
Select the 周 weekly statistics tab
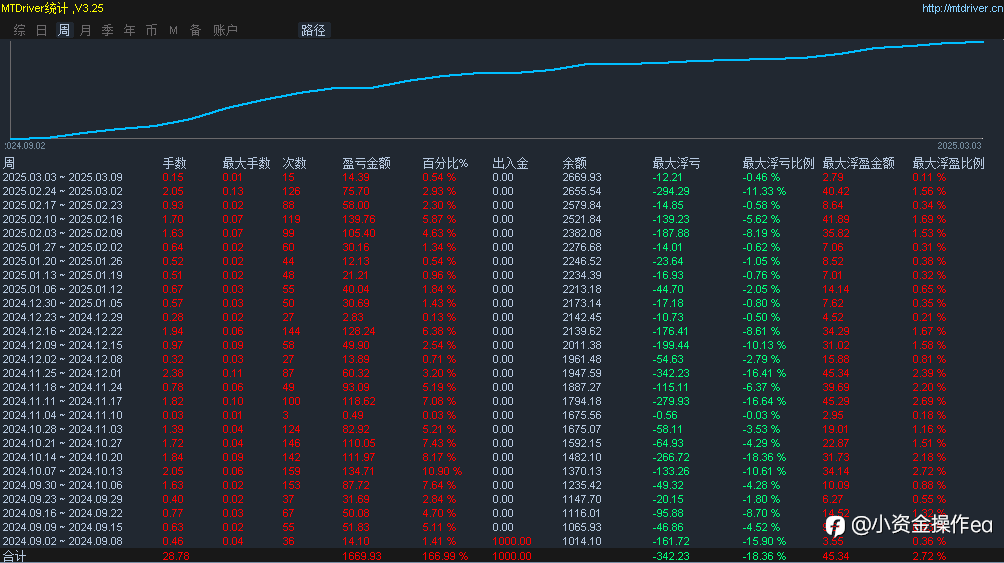point(64,30)
